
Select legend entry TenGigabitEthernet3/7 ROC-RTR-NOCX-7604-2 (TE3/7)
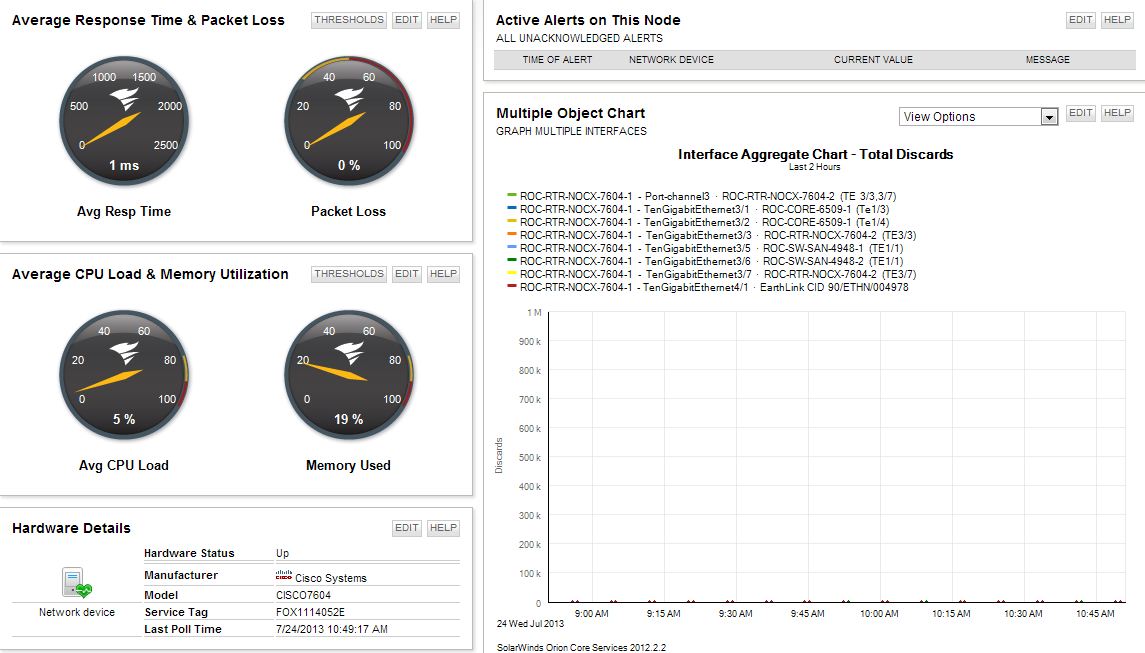click(718, 275)
